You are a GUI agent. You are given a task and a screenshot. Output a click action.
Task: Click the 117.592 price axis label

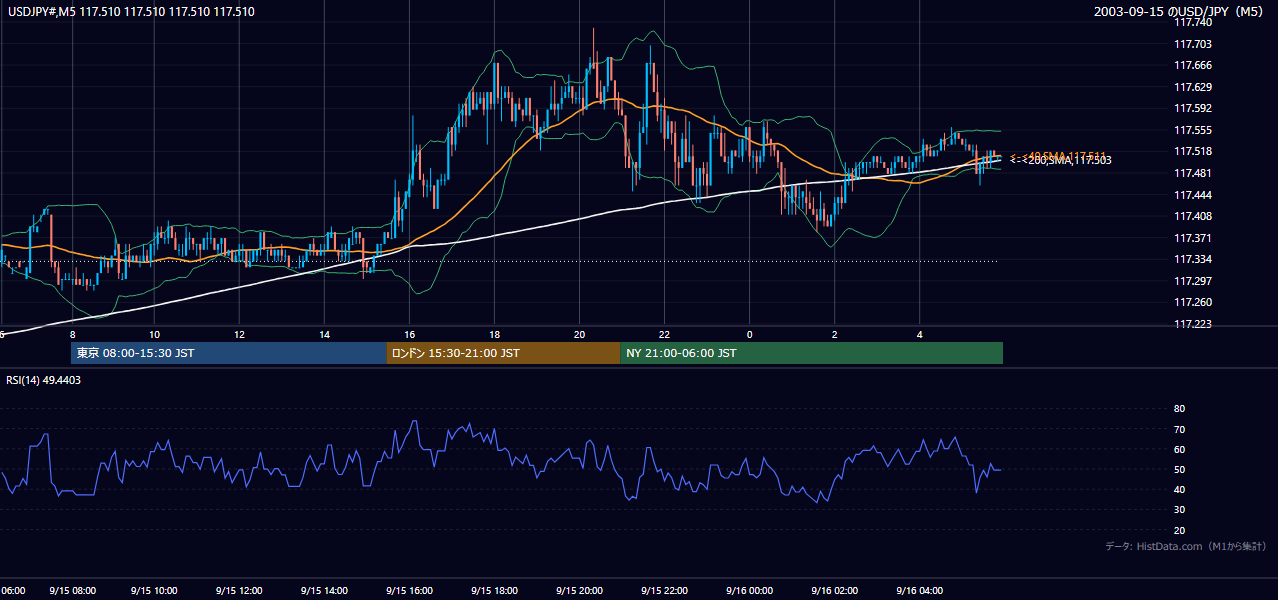[x=1192, y=108]
